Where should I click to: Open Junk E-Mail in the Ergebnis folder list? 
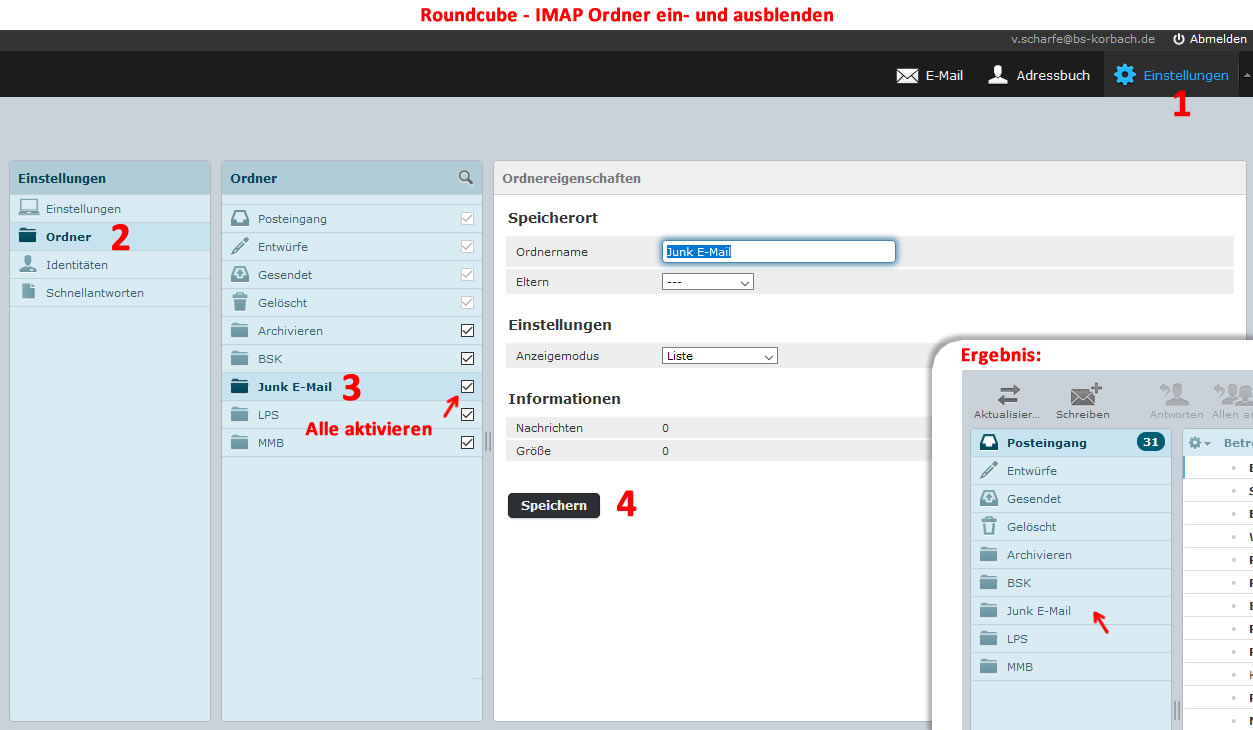(x=1071, y=611)
